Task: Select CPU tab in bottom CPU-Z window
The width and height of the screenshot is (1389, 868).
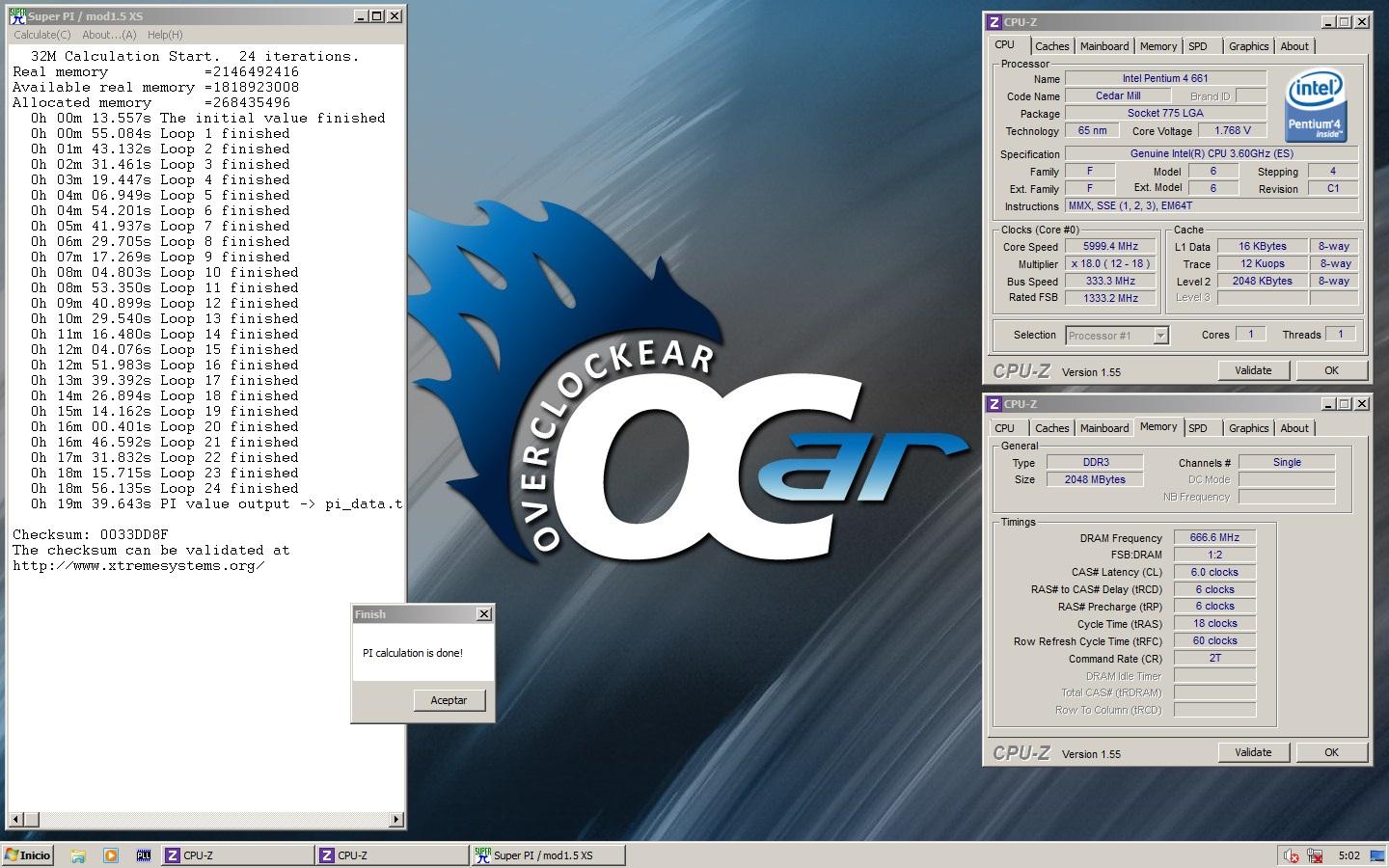Action: (x=1005, y=428)
